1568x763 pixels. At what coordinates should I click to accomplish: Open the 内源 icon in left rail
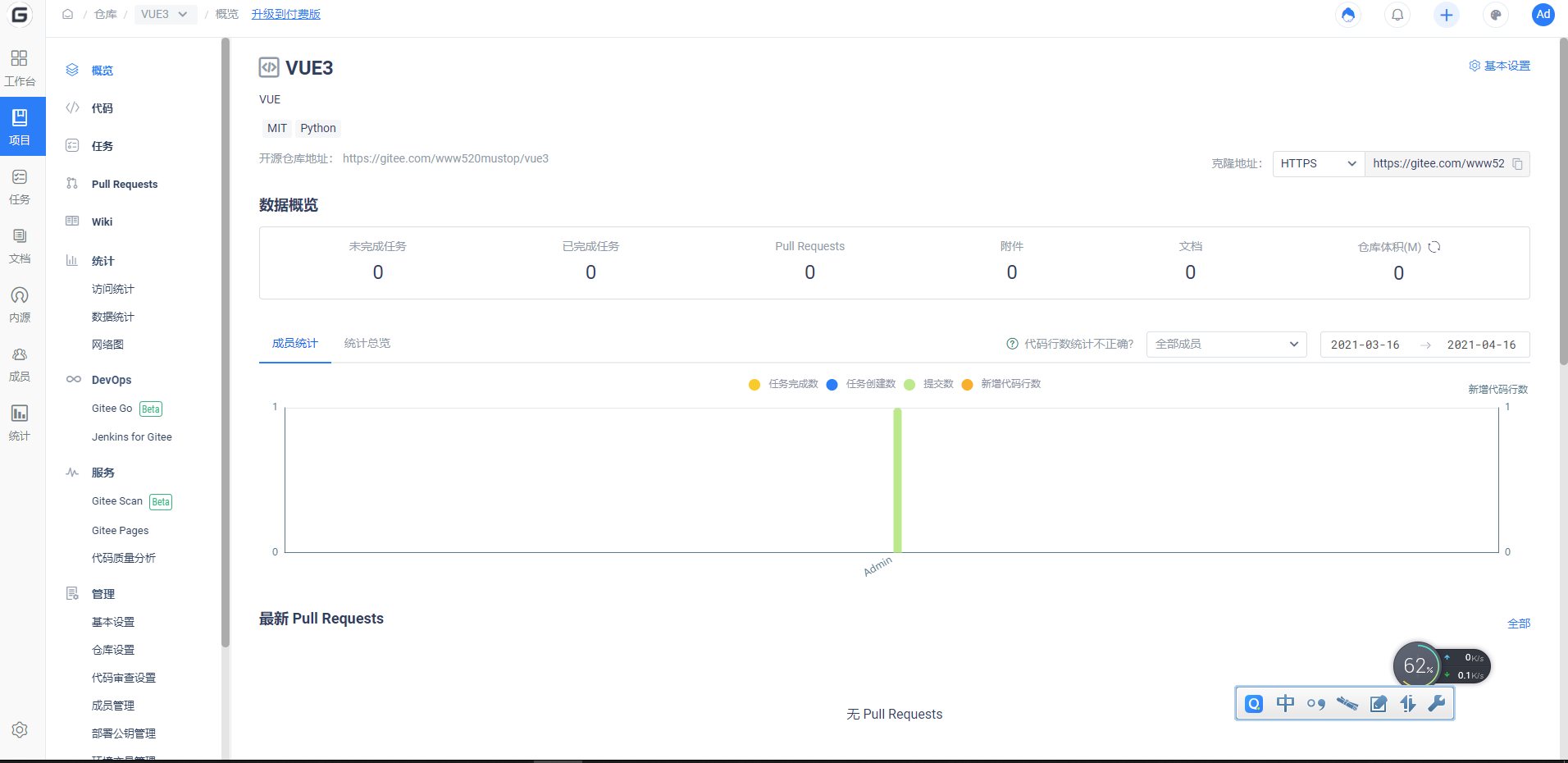coord(20,304)
